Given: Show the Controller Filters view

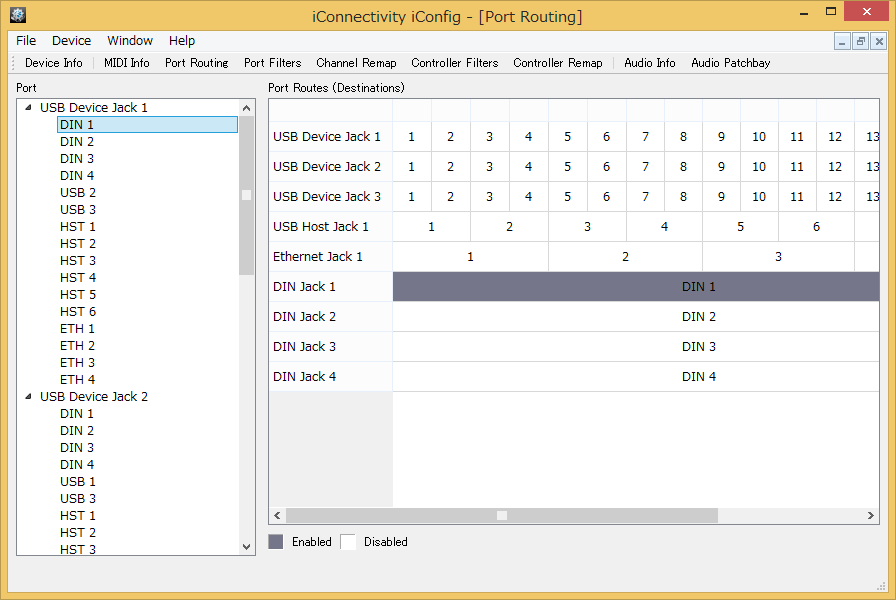Looking at the screenshot, I should 454,63.
